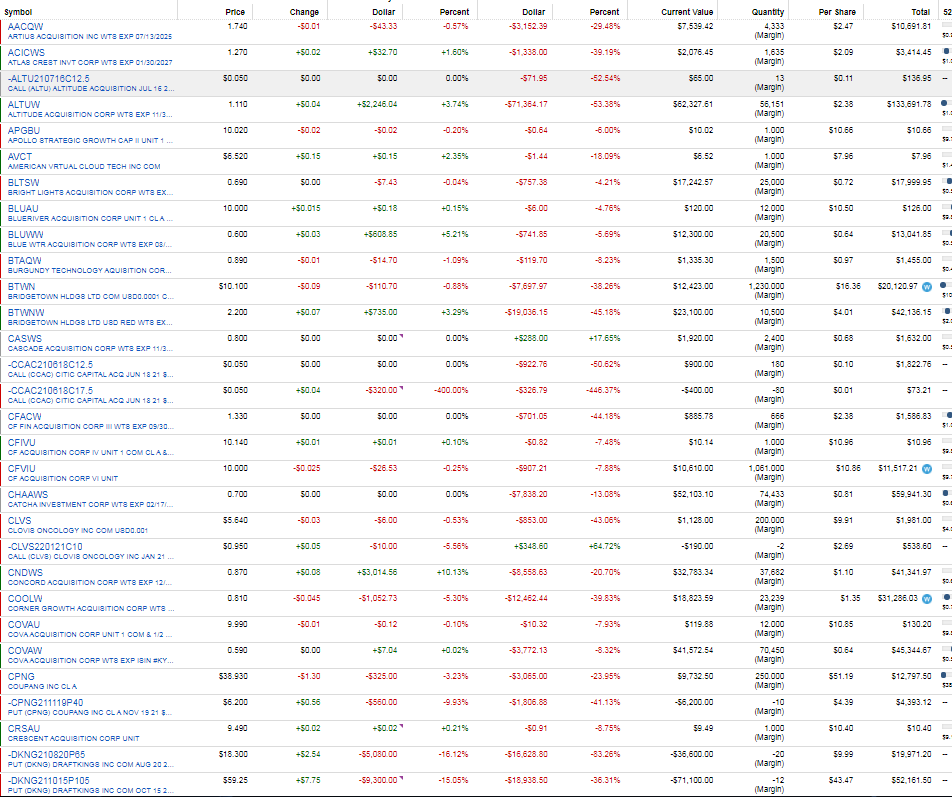Sort by the Percent header preceding the Current Value header
This screenshot has height=797, width=952.
(604, 12)
